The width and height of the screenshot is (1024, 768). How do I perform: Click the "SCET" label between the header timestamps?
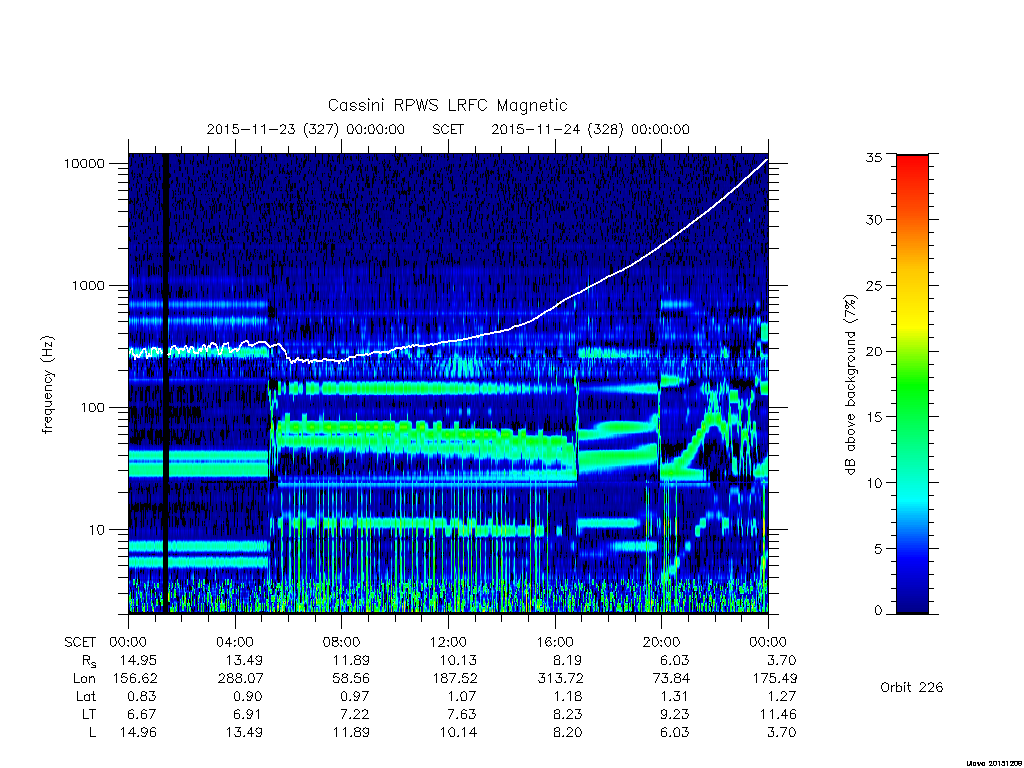448,129
